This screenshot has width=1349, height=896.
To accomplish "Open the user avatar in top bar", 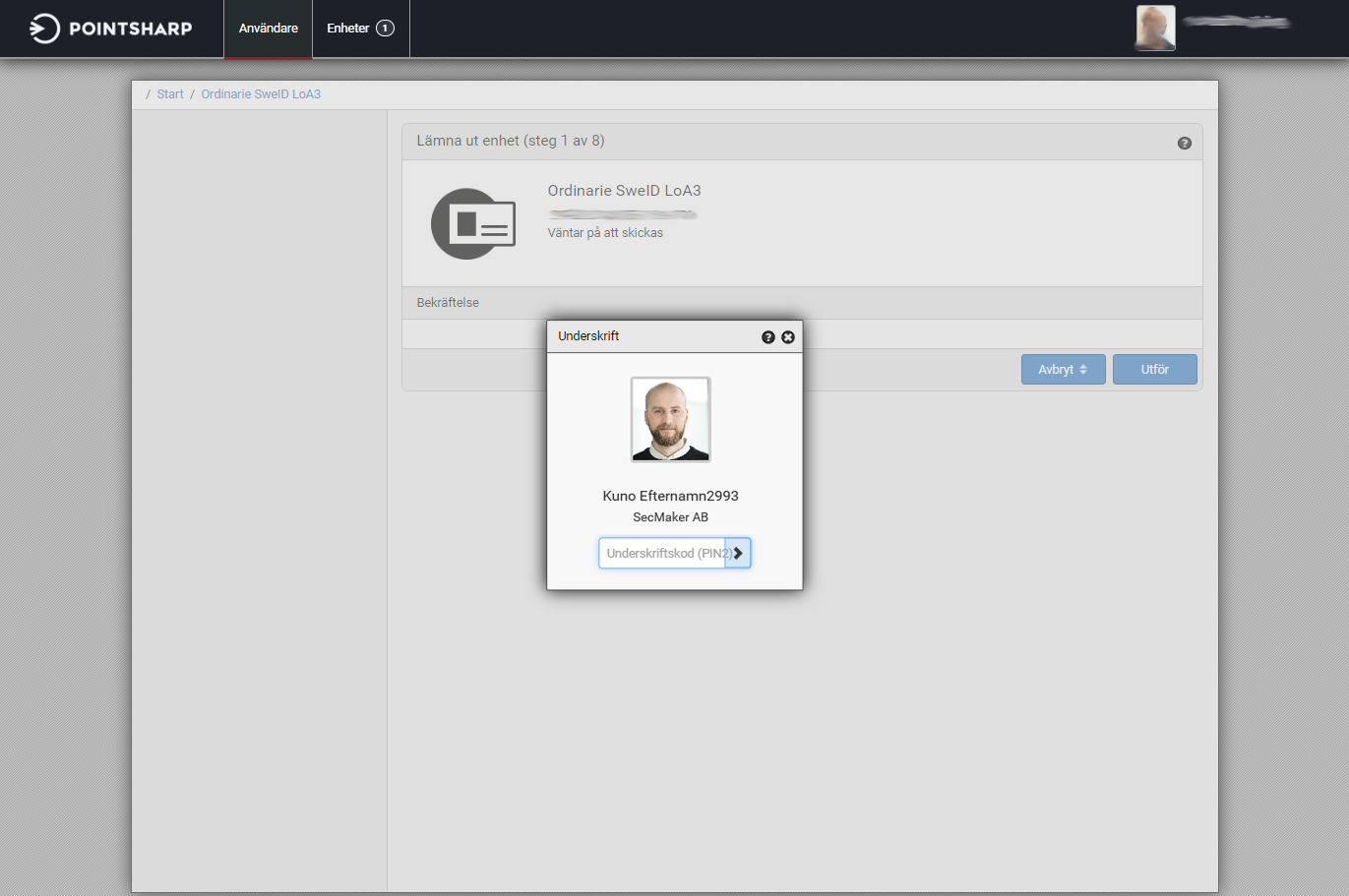I will 1155,28.
